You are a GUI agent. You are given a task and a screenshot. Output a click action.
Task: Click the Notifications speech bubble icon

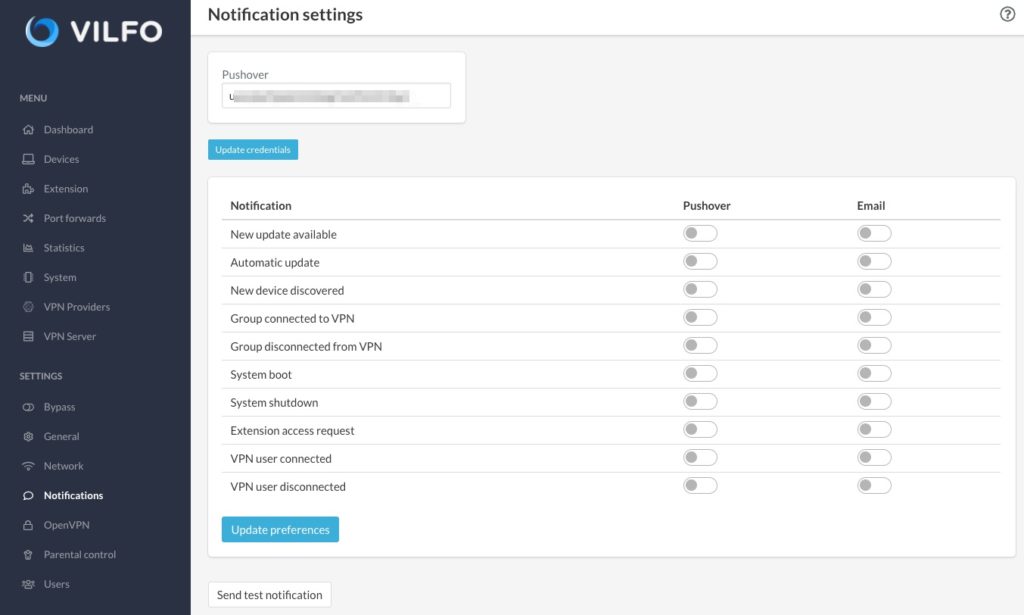pos(28,496)
